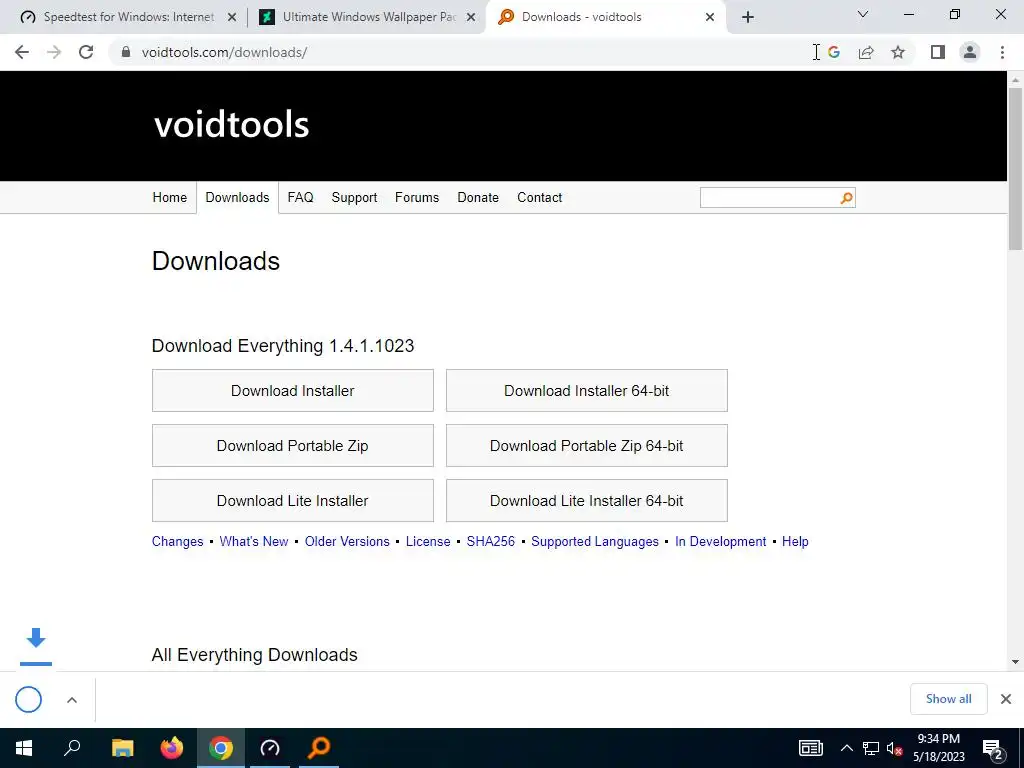Click Download Installer 64-bit button
The width and height of the screenshot is (1024, 768).
(x=586, y=391)
